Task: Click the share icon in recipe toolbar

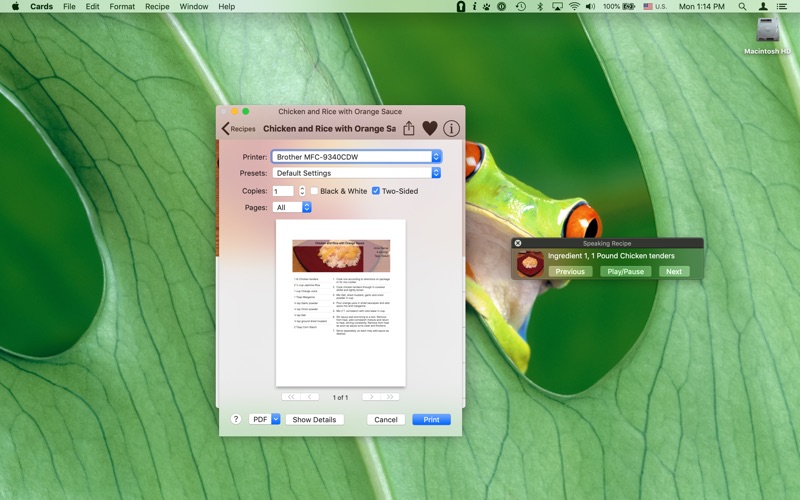Action: tap(409, 129)
